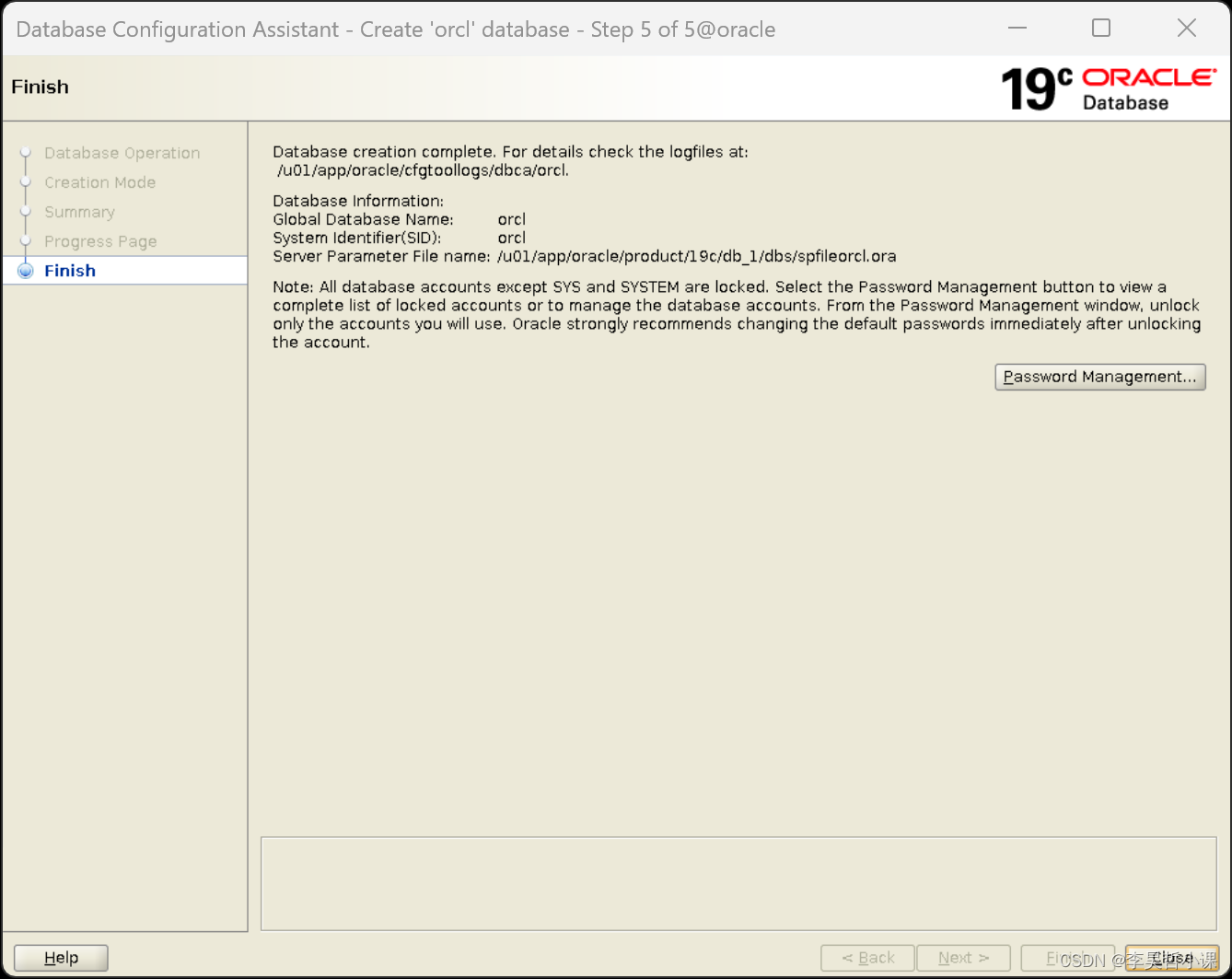Viewport: 1232px width, 979px height.
Task: Click the 'Database Information:' label
Action: tap(358, 201)
